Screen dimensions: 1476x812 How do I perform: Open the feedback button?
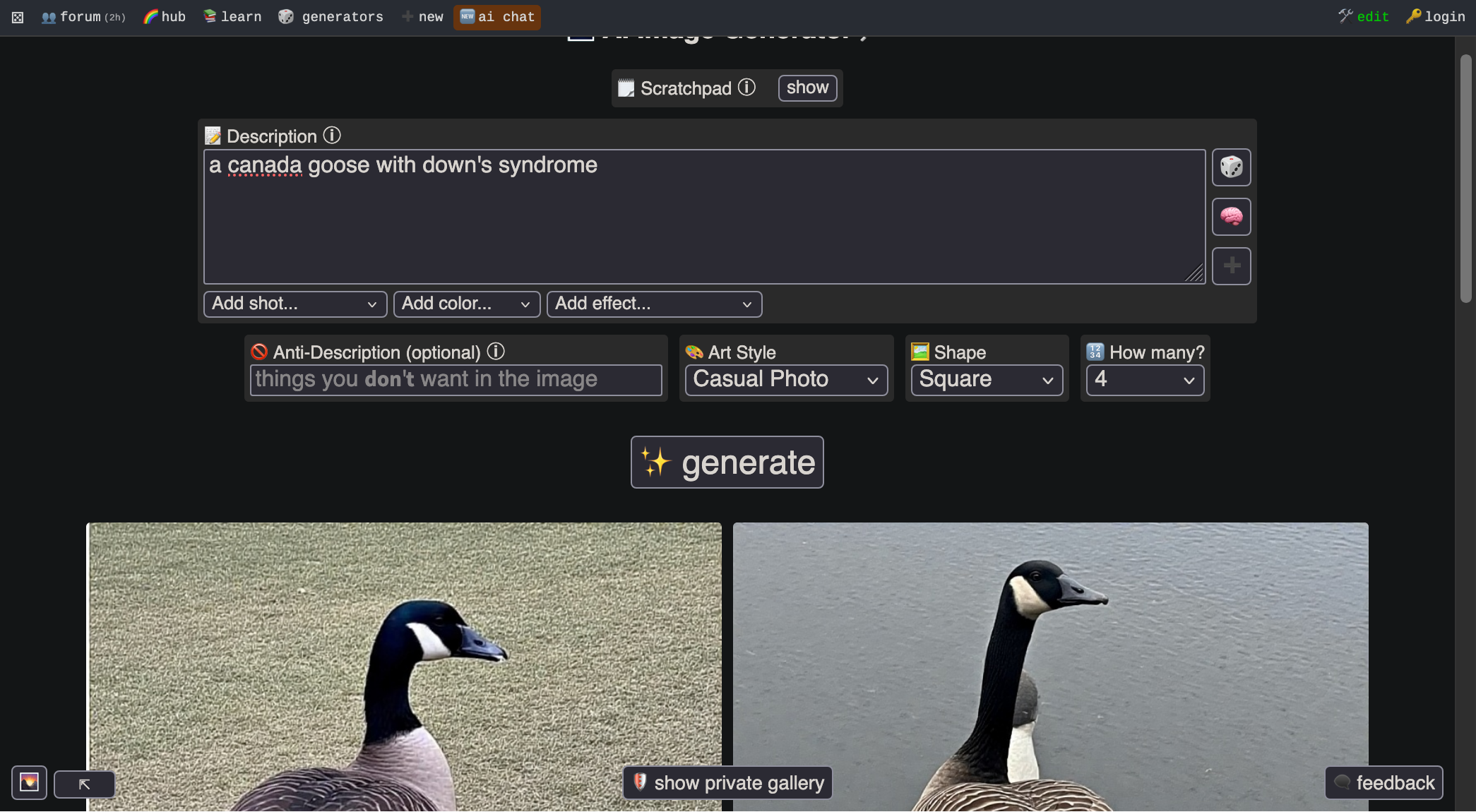(x=1383, y=782)
